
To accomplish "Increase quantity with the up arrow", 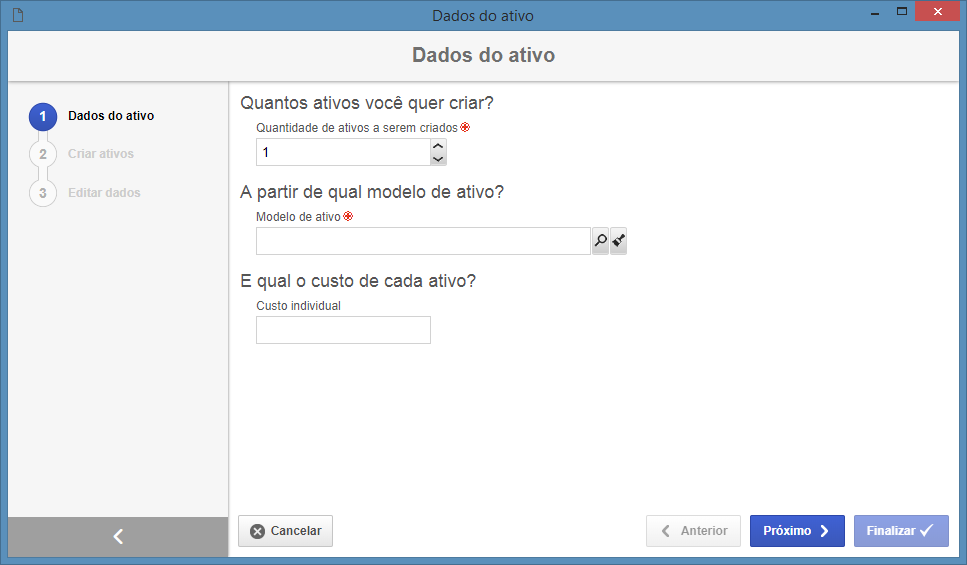I will point(438,146).
